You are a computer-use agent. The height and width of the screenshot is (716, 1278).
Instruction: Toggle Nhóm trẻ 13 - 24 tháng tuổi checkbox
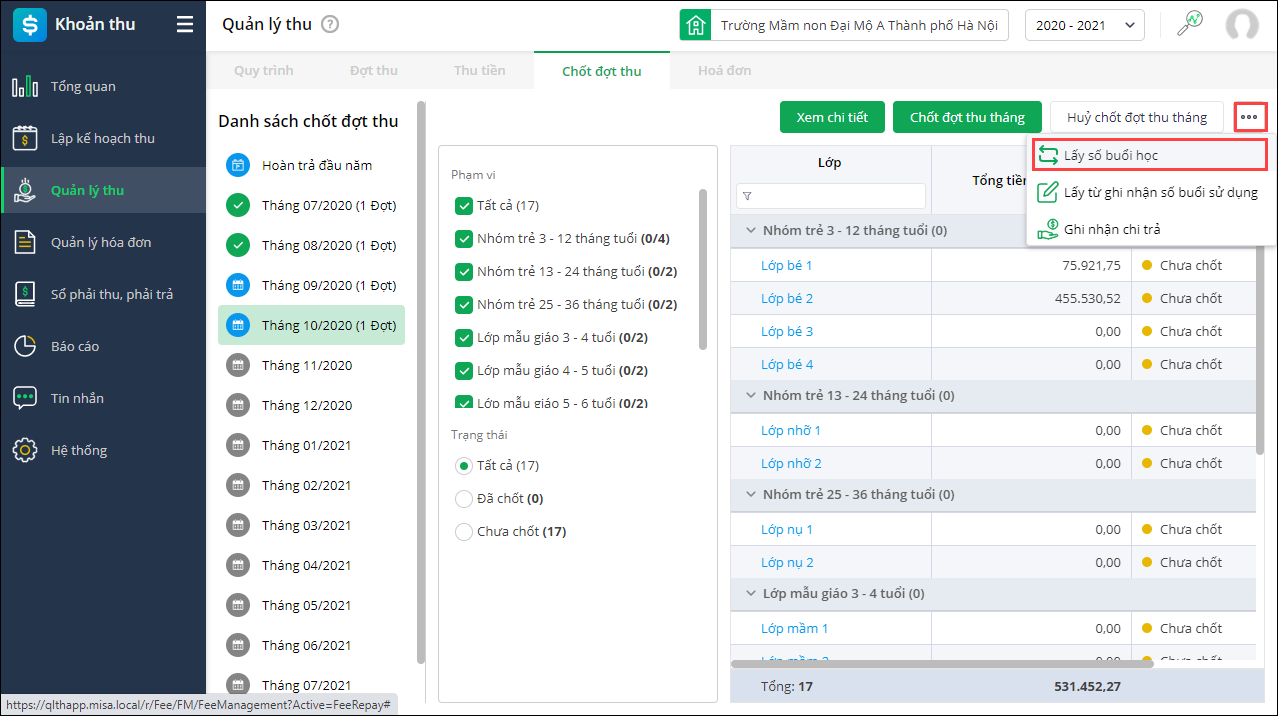point(463,272)
